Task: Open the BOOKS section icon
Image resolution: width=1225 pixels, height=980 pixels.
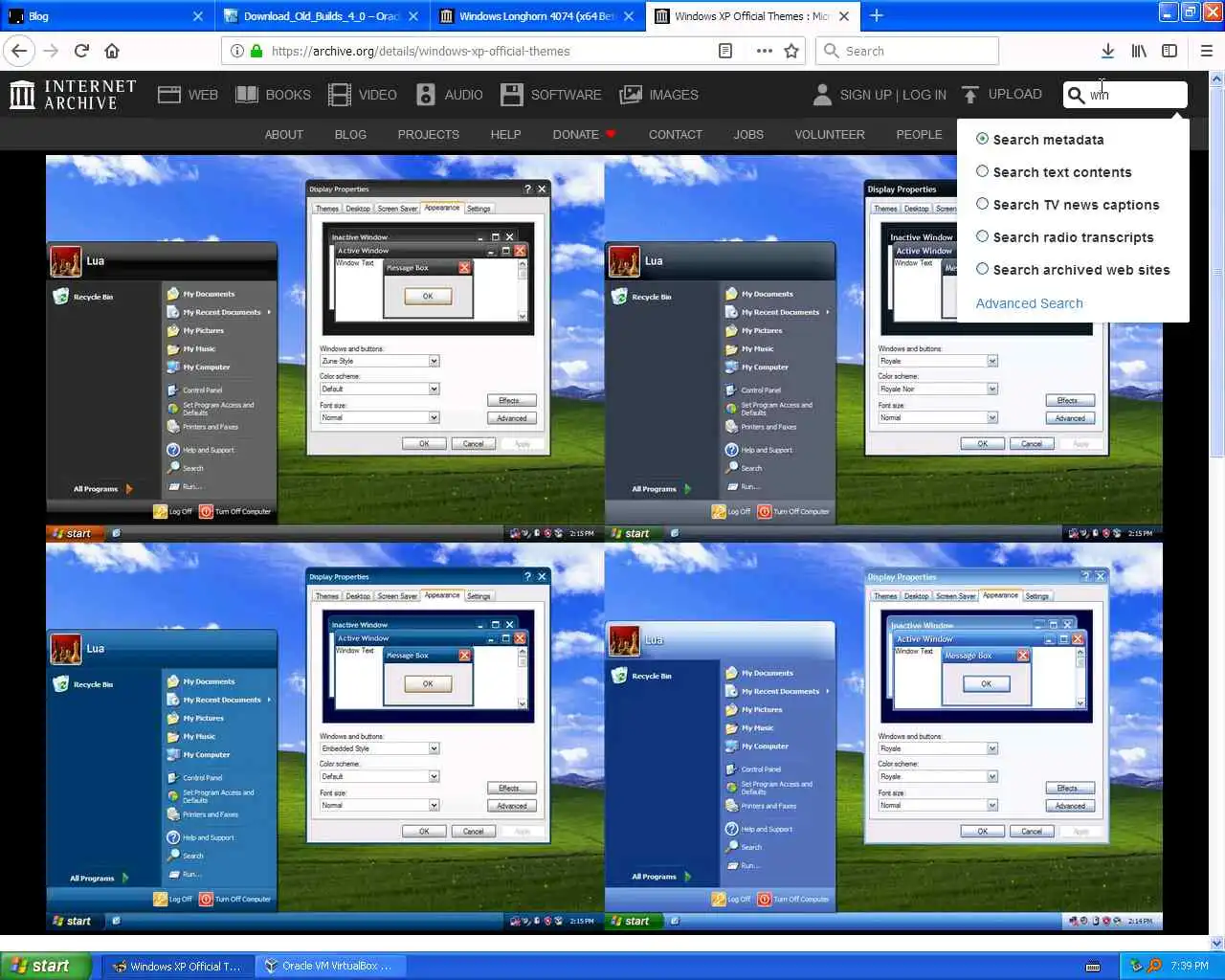Action: 247,95
